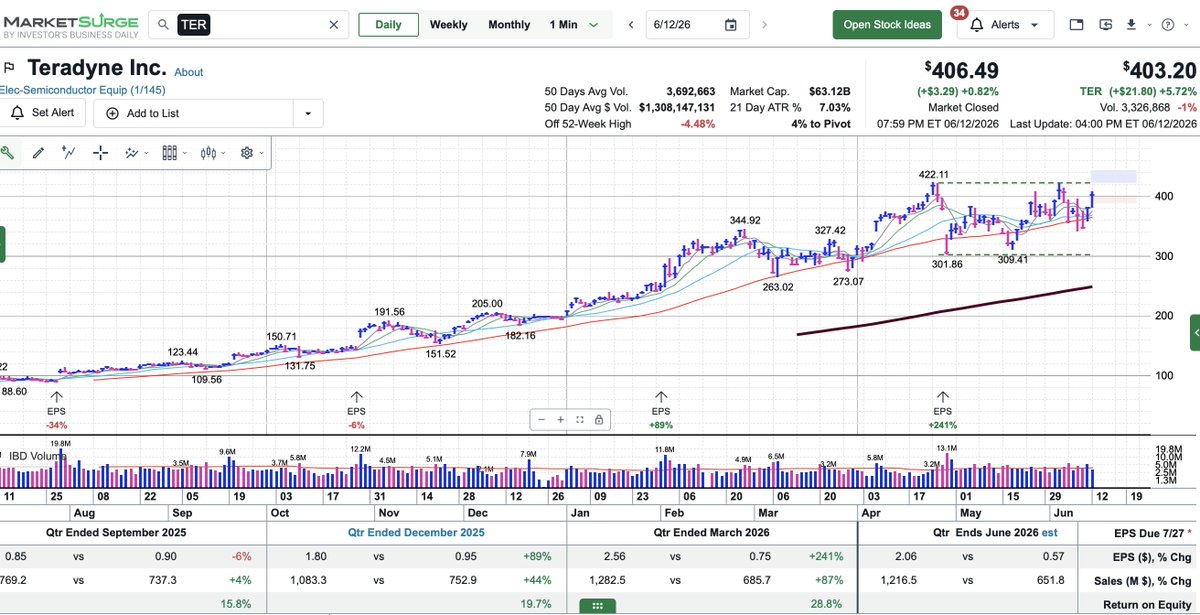Screen dimensions: 1200x615
Task: Open the About link
Action: pyautogui.click(x=188, y=72)
